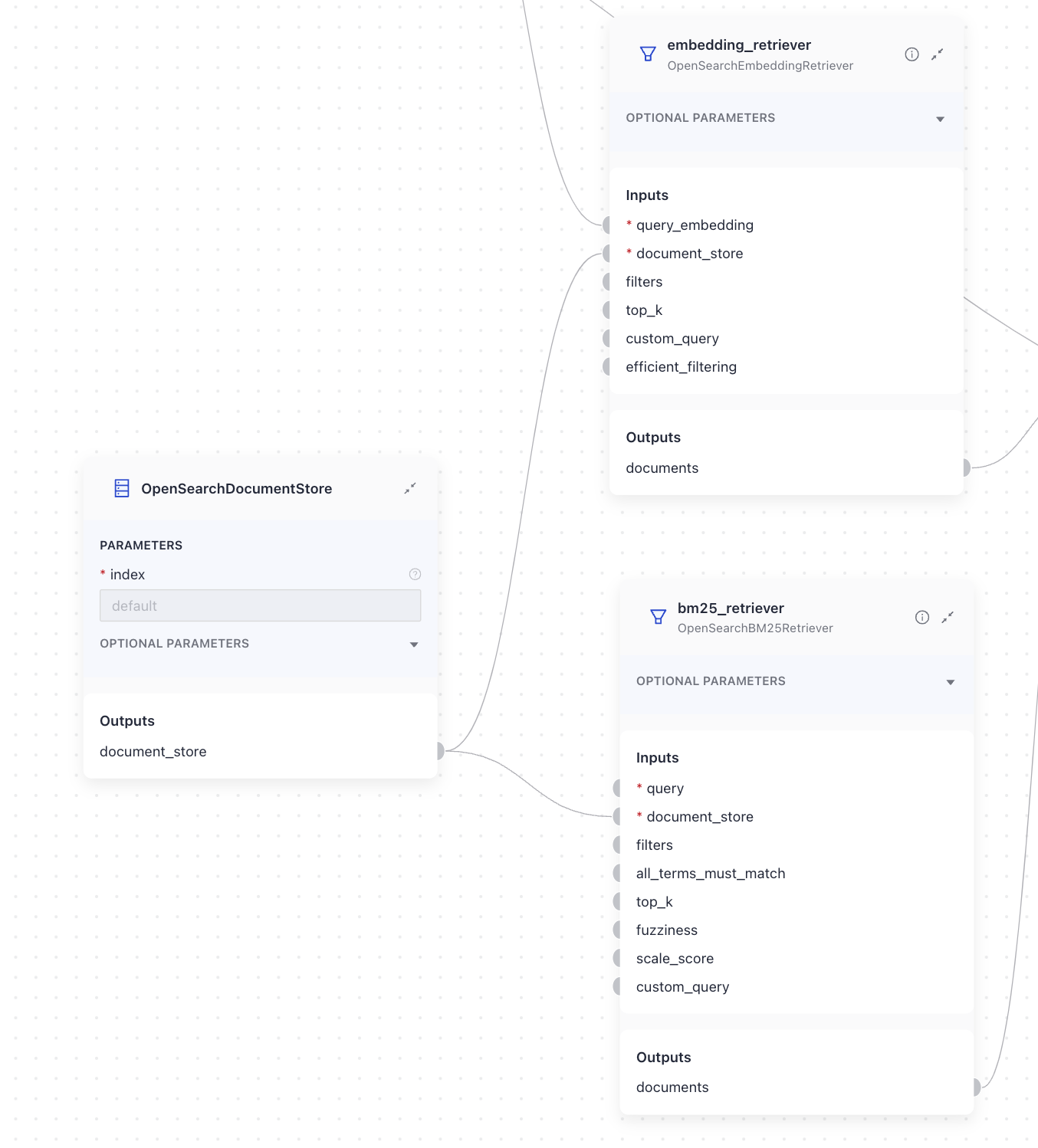
Task: Collapse the bm25_retriever node
Action: [x=948, y=617]
